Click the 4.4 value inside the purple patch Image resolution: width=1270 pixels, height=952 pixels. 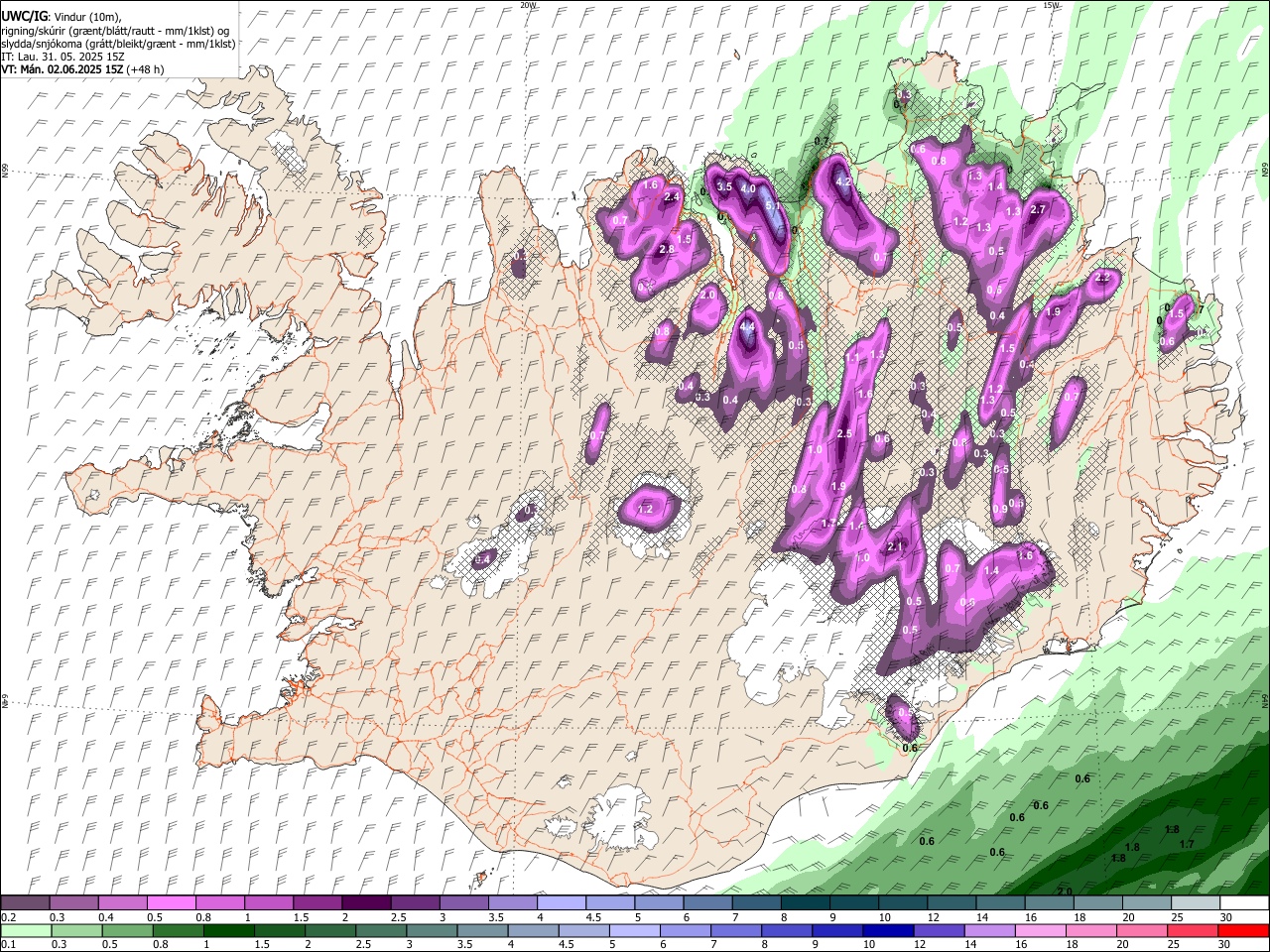[x=748, y=326]
